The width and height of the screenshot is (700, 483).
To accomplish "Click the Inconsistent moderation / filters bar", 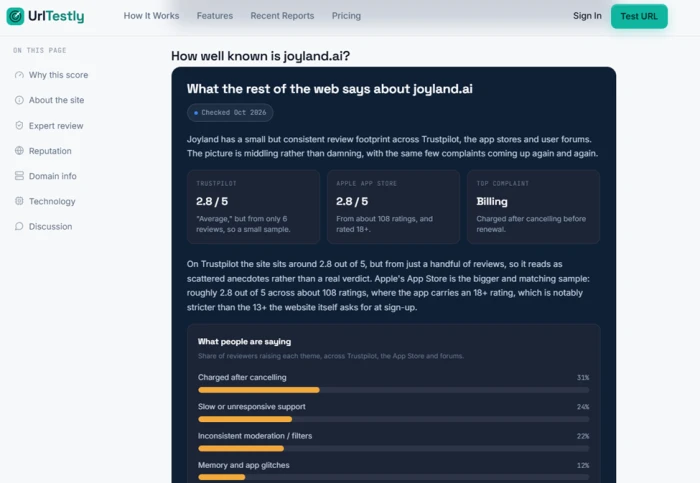I will (x=393, y=448).
